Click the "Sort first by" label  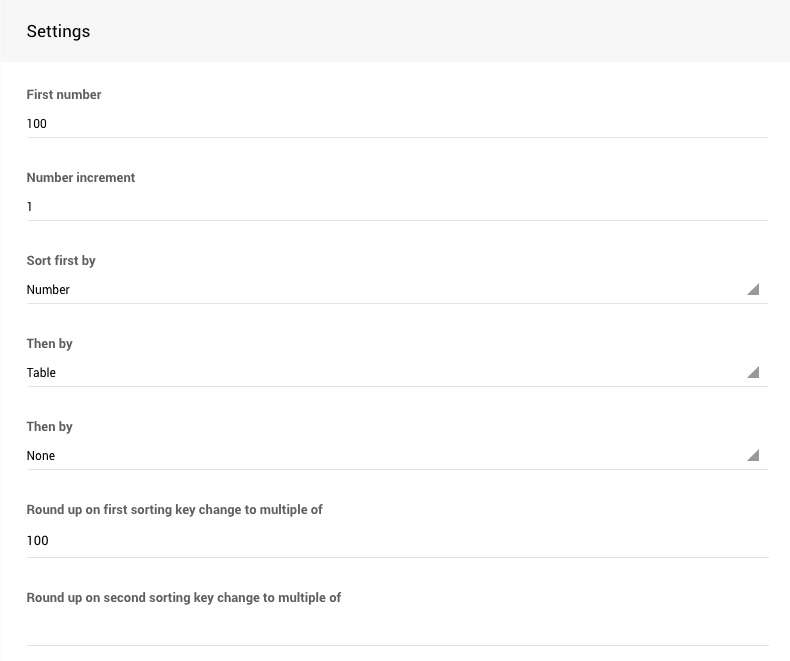pos(61,261)
